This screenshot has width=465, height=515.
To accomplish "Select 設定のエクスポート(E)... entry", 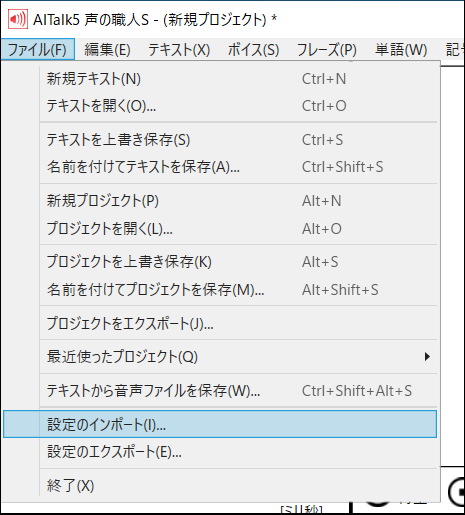I will point(220,452).
